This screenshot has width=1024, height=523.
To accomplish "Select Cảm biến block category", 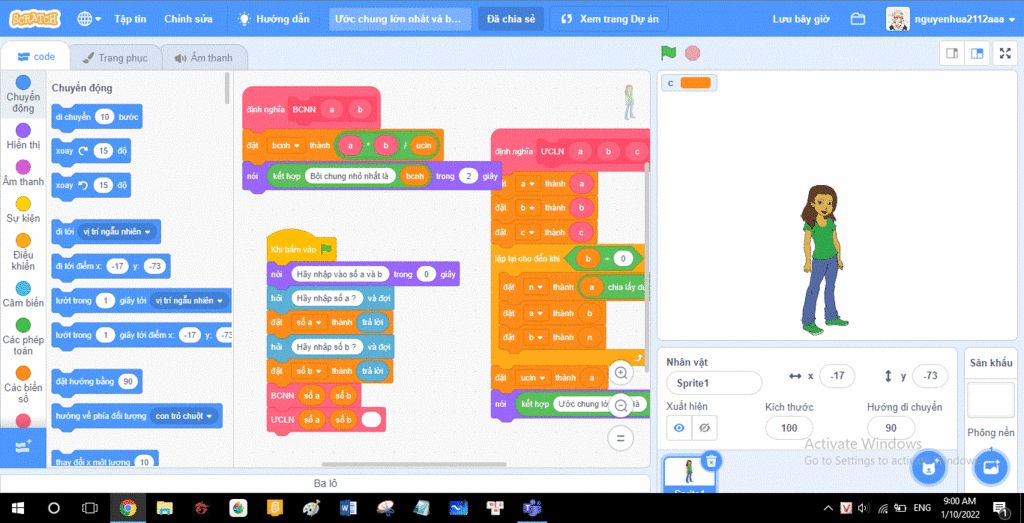I will point(23,294).
